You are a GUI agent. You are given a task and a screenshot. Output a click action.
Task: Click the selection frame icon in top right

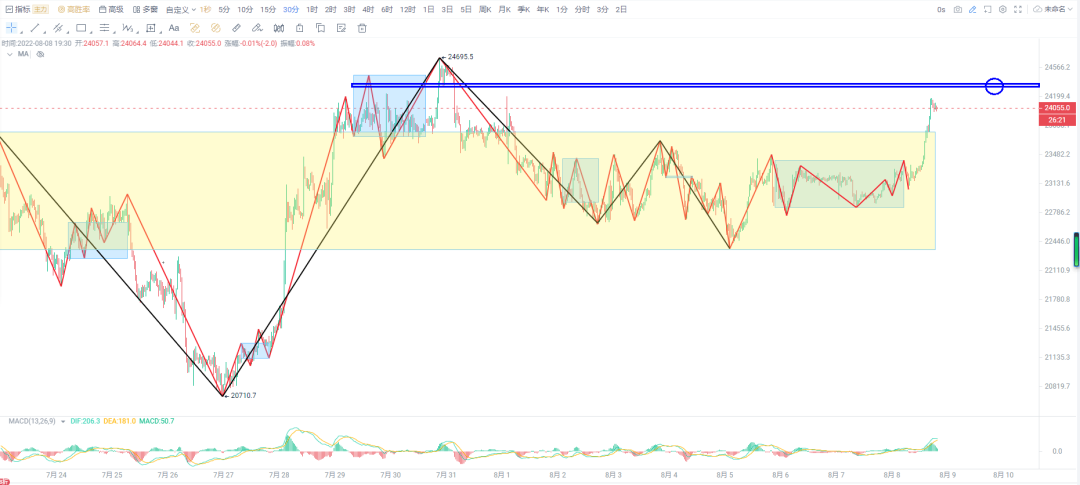pos(988,10)
